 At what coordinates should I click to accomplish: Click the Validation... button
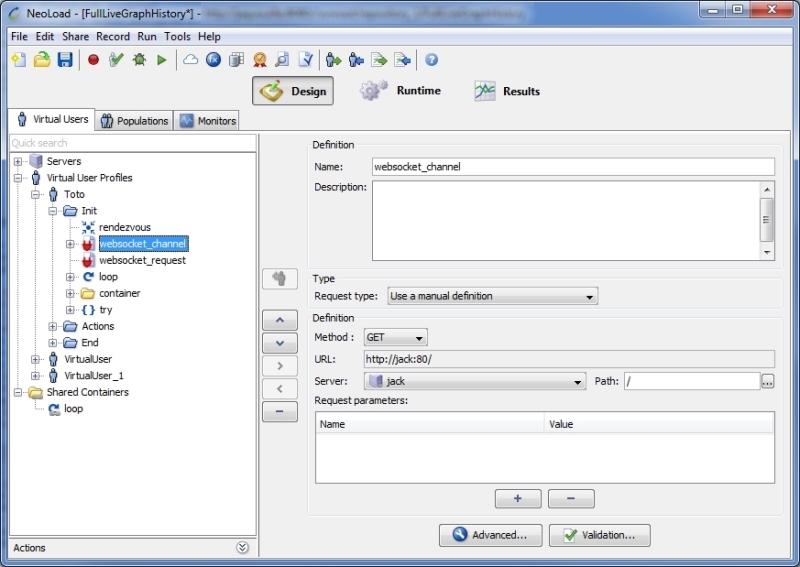[x=599, y=535]
